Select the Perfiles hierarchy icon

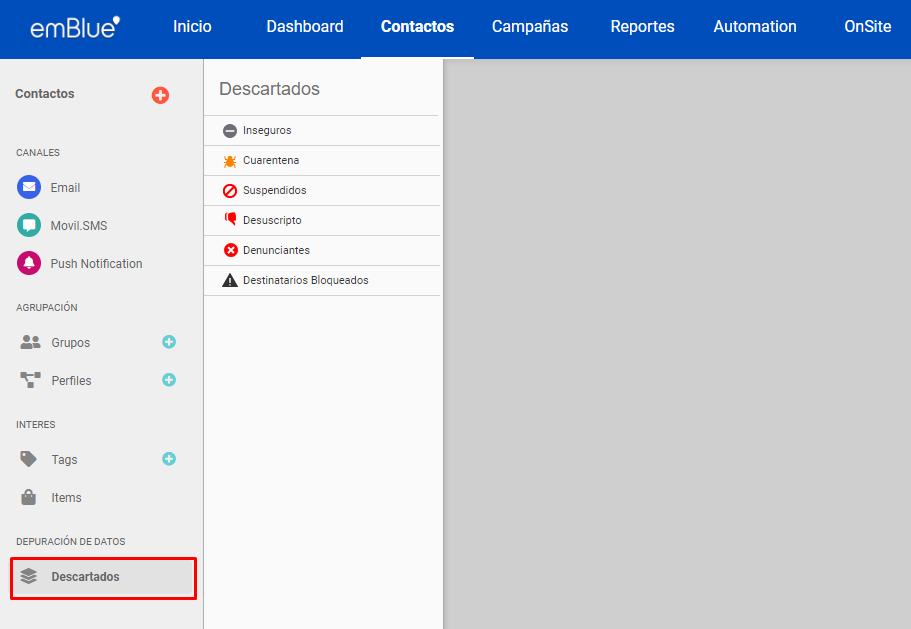(x=30, y=380)
